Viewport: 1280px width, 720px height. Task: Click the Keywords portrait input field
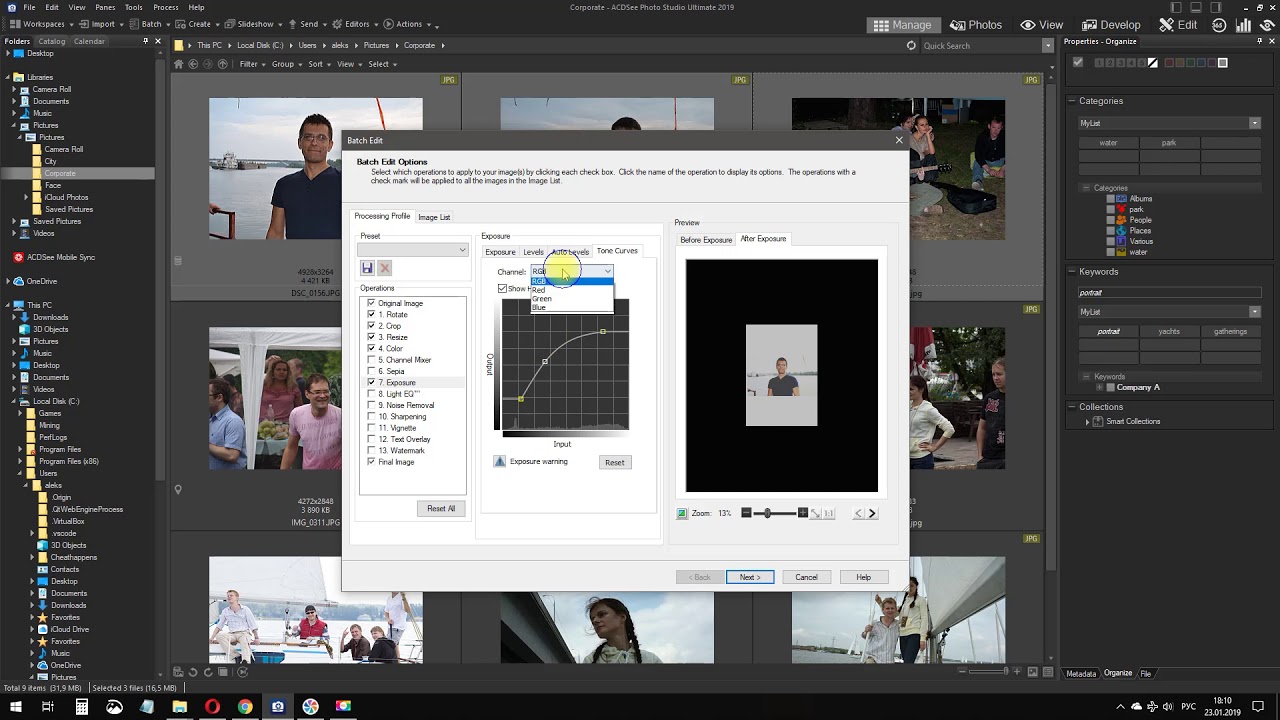click(1168, 293)
